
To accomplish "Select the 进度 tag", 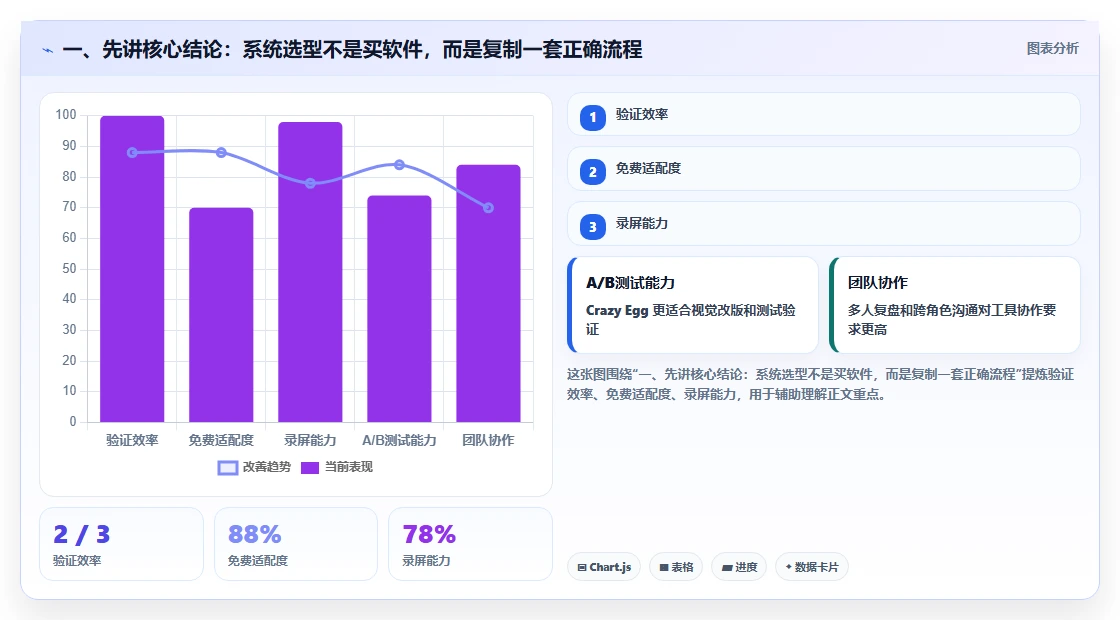I will pyautogui.click(x=739, y=567).
